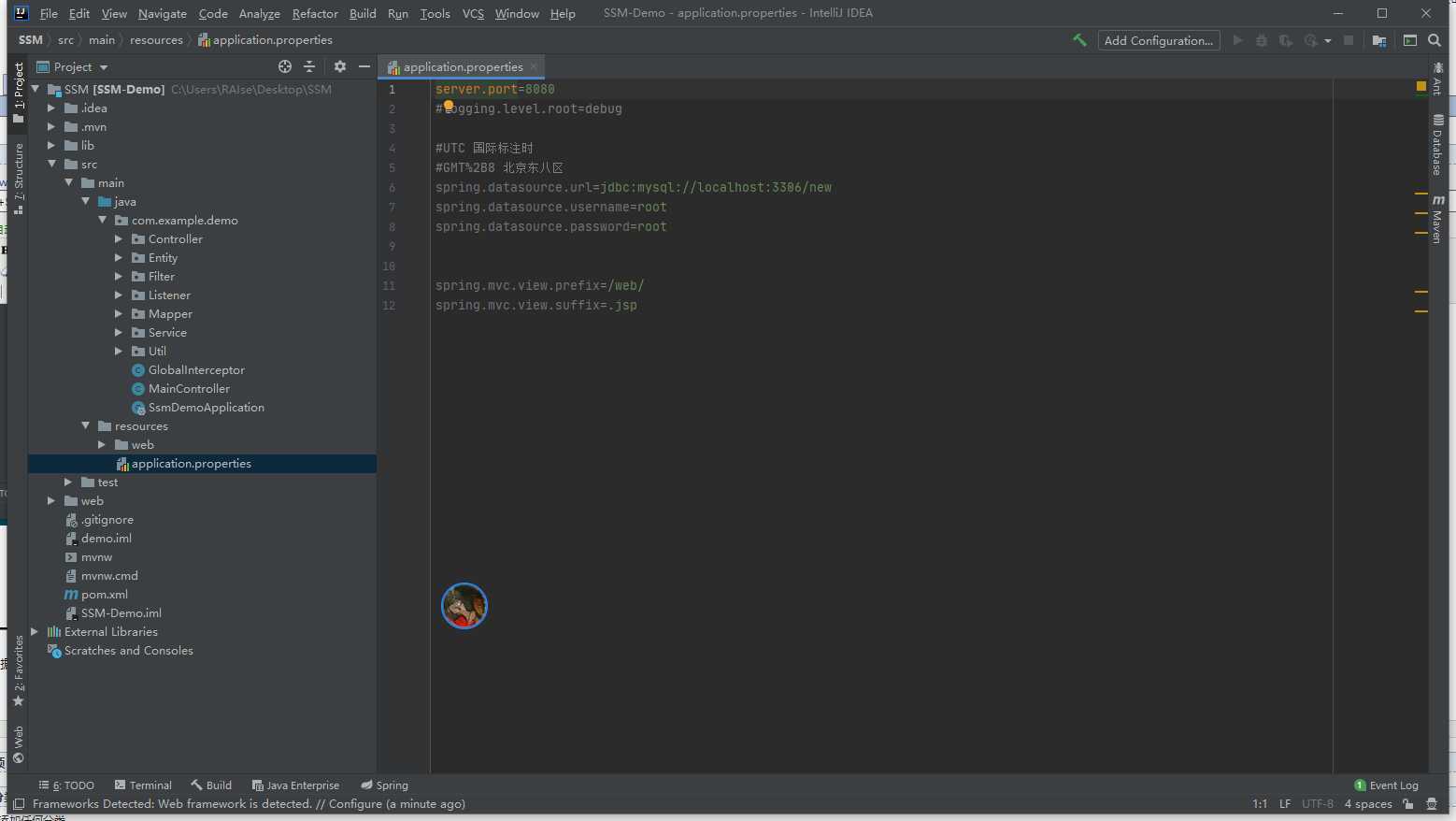Click the yellow intention bulb on line 2
This screenshot has height=821, width=1456.
click(448, 106)
